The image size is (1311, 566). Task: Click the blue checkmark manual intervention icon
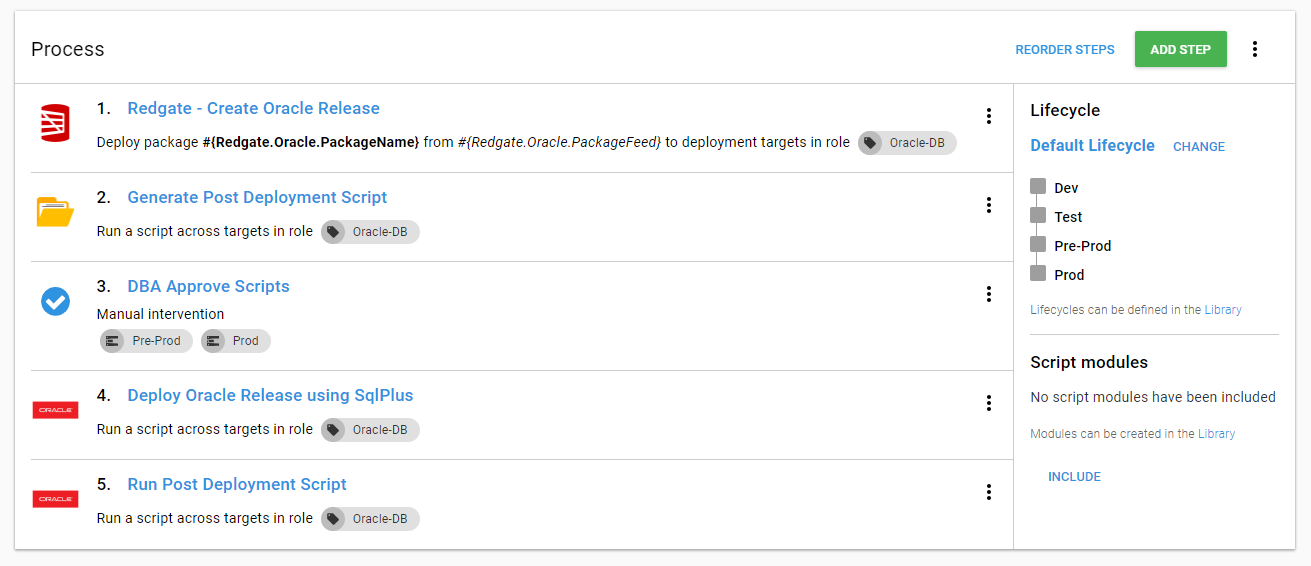pyautogui.click(x=55, y=301)
